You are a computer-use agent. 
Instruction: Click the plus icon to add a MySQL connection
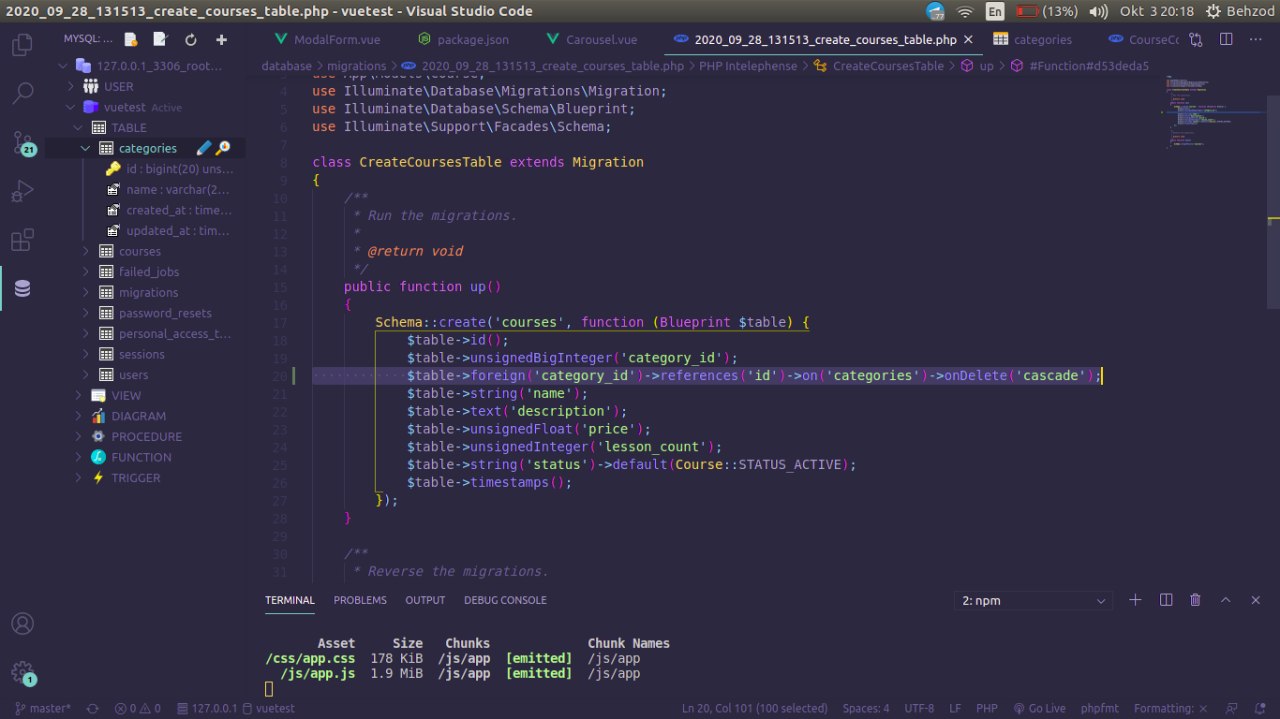(x=221, y=39)
